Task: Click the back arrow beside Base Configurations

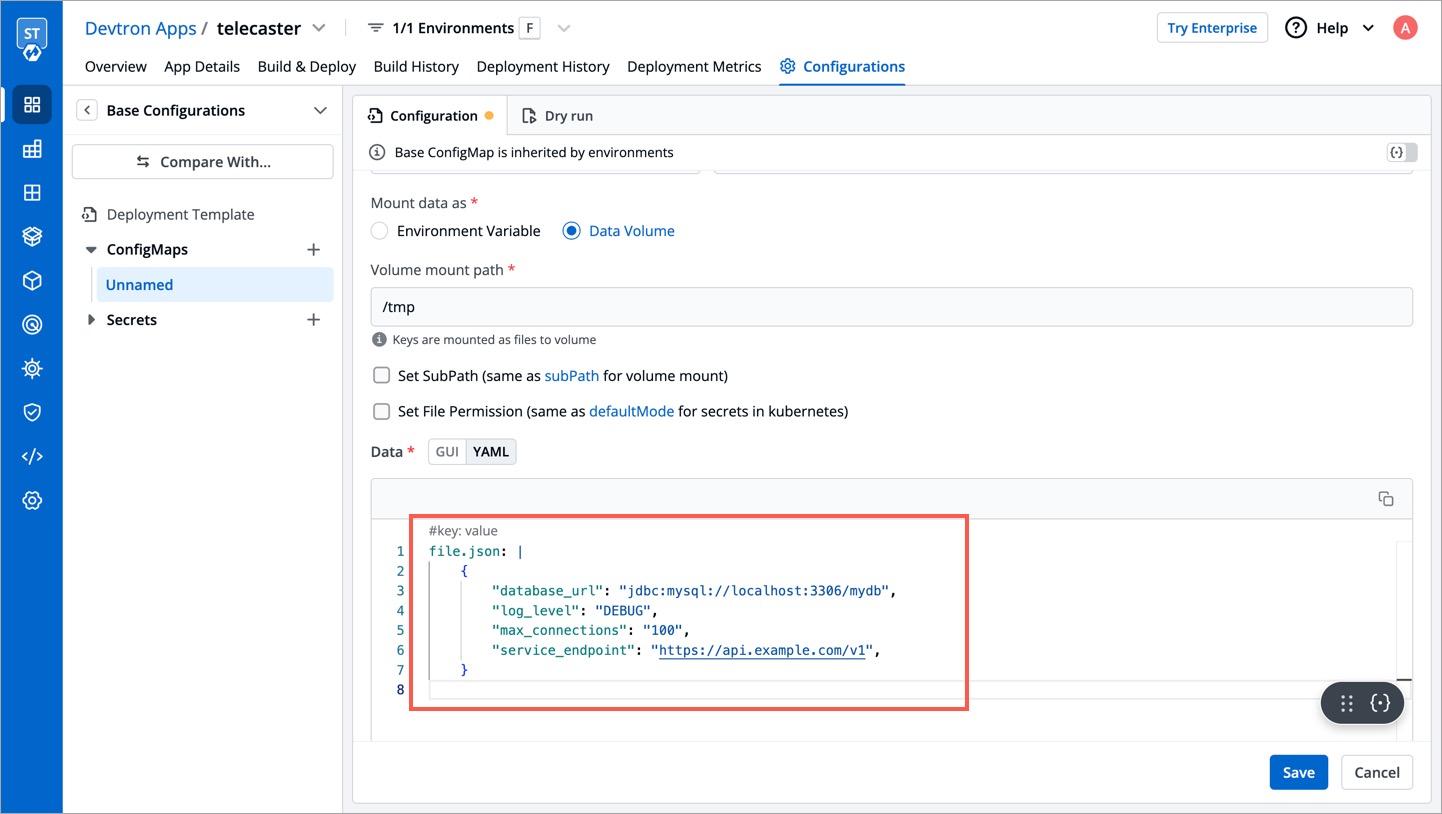Action: 87,110
